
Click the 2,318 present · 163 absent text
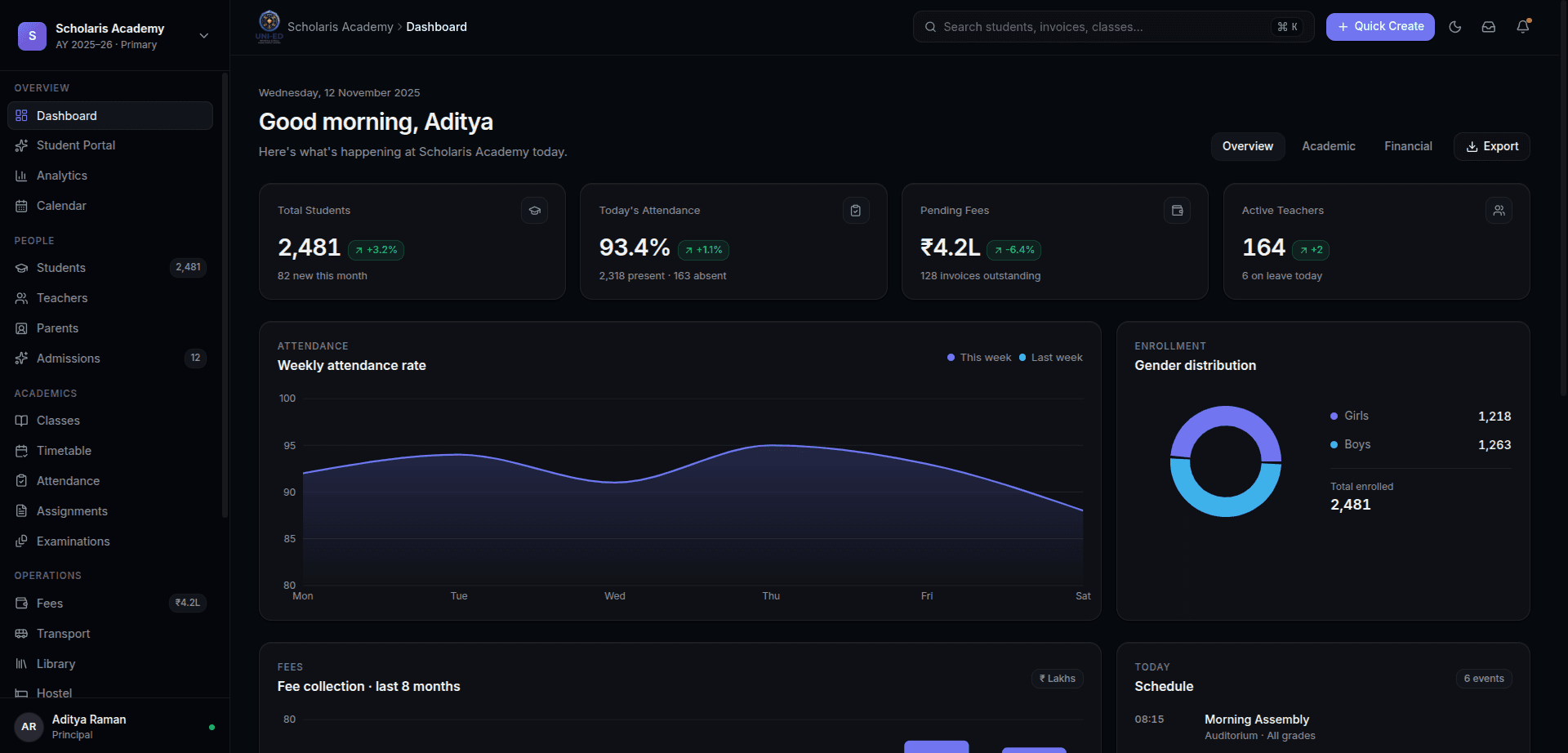[662, 276]
